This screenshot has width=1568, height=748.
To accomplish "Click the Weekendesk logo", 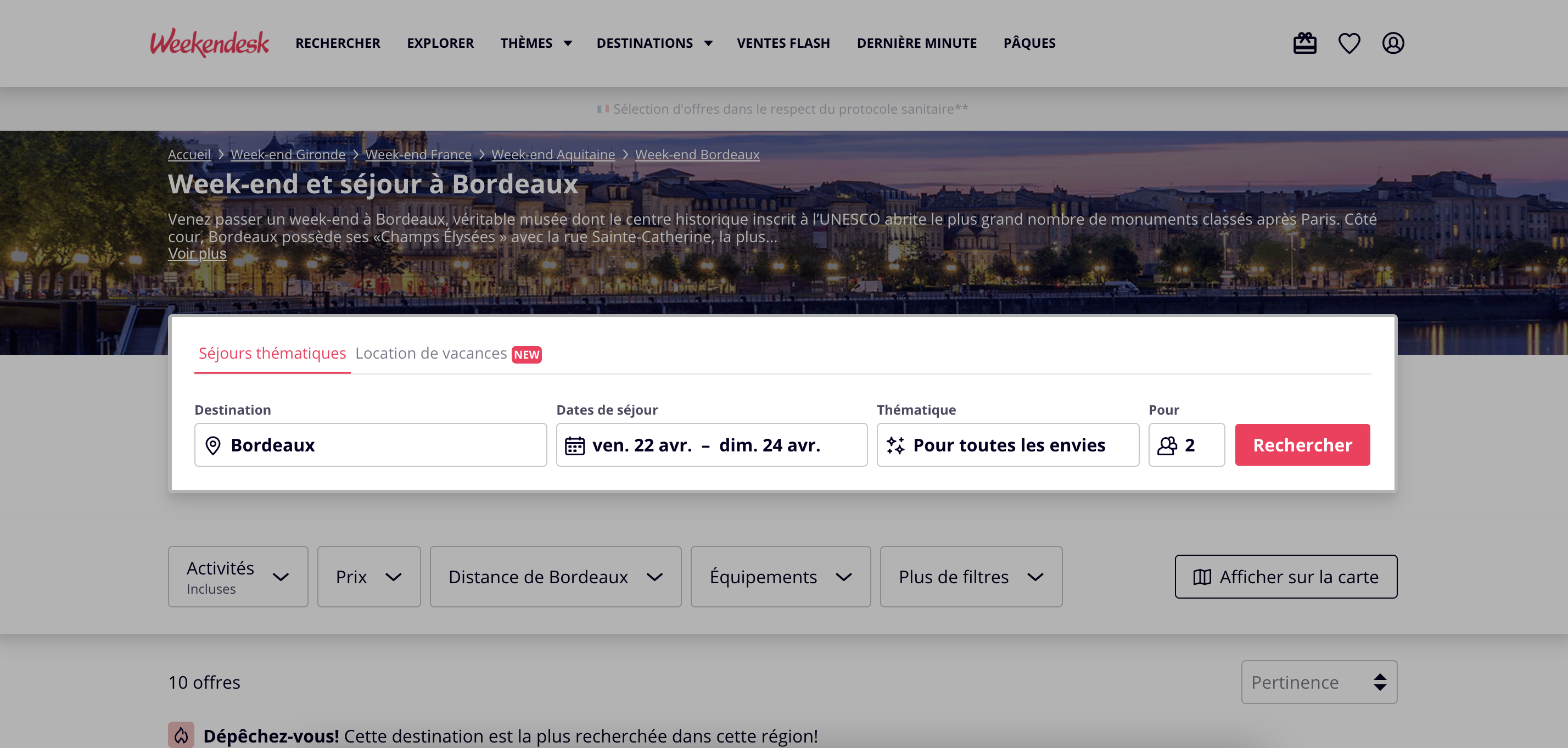I will 209,43.
